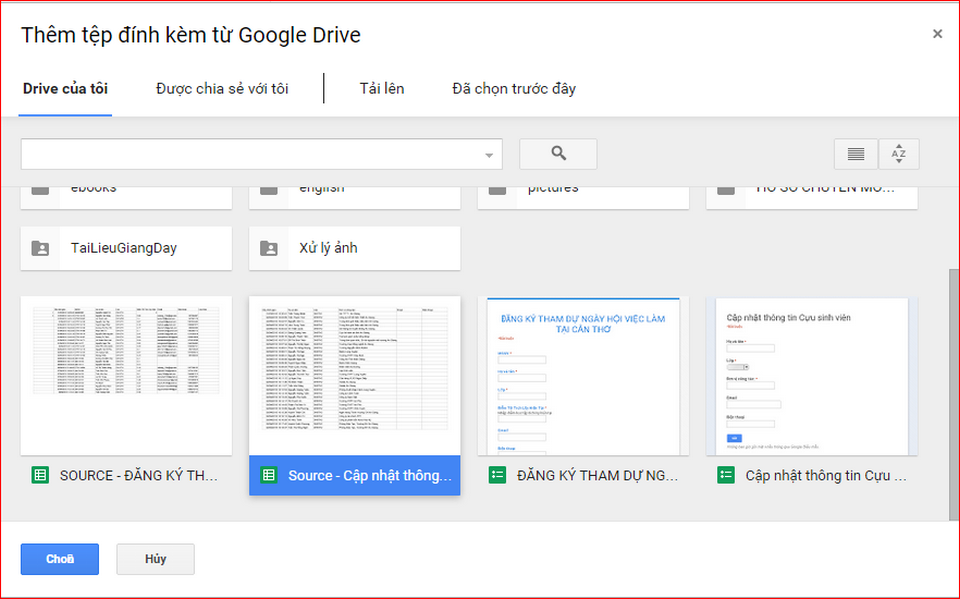The width and height of the screenshot is (960, 599).
Task: Close the Google Drive attachment dialog
Action: pyautogui.click(x=937, y=34)
